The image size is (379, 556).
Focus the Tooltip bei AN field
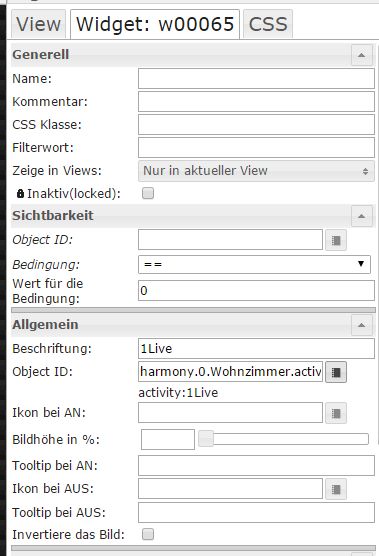point(256,465)
